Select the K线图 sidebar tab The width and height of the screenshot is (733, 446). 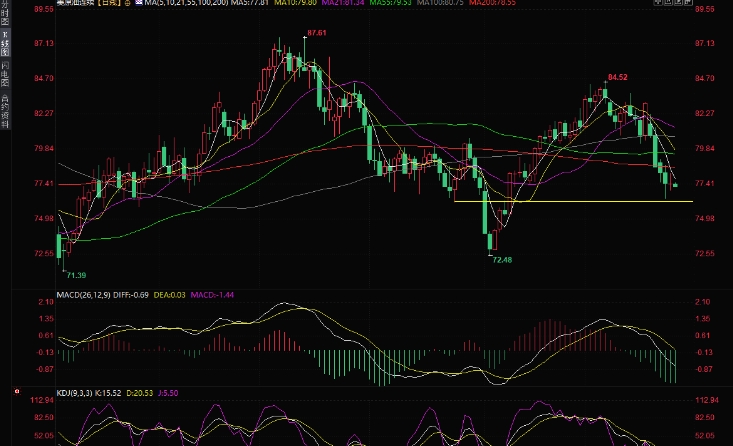5,43
